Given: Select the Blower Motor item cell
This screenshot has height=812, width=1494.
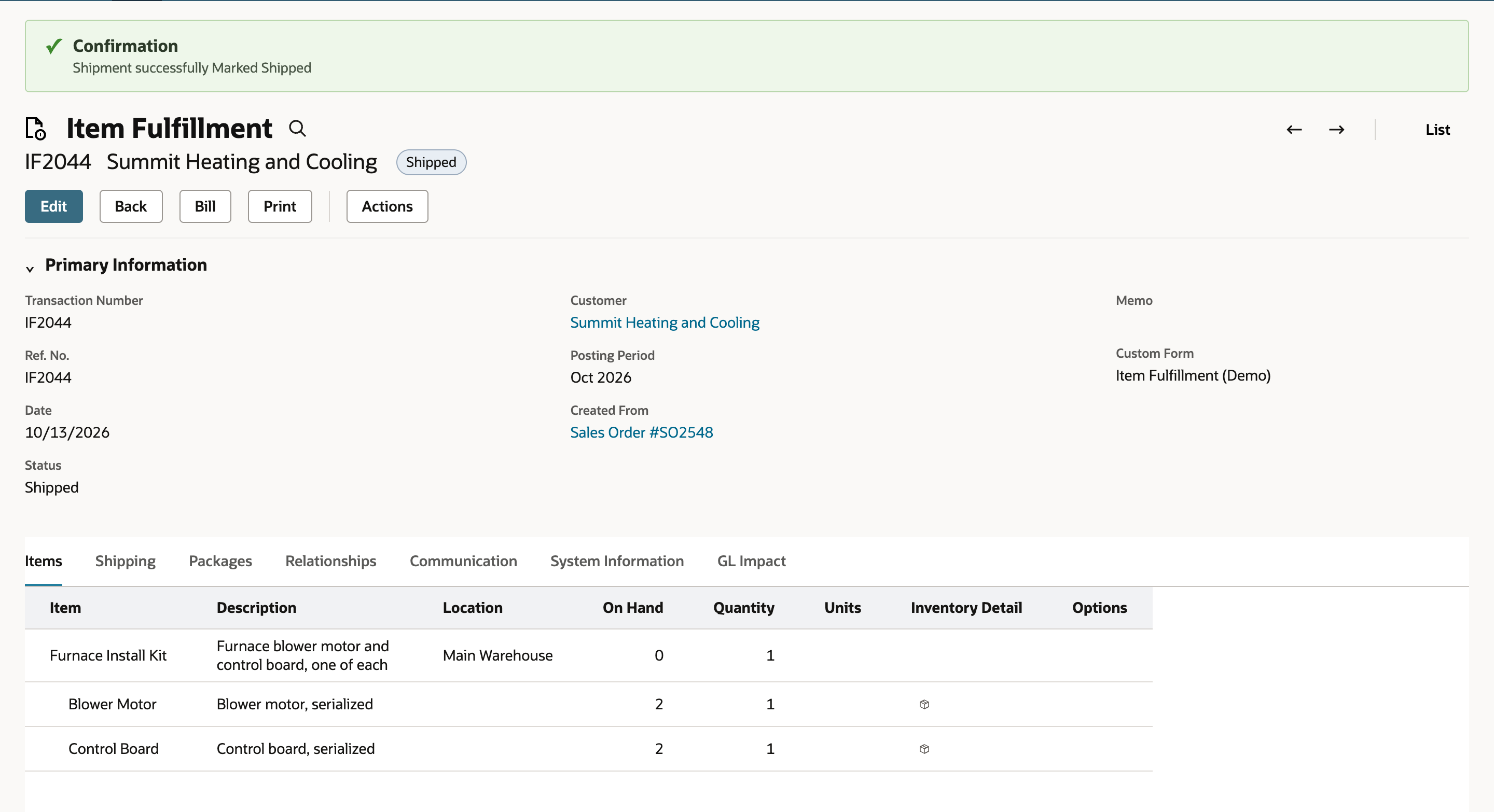Looking at the screenshot, I should click(x=113, y=704).
